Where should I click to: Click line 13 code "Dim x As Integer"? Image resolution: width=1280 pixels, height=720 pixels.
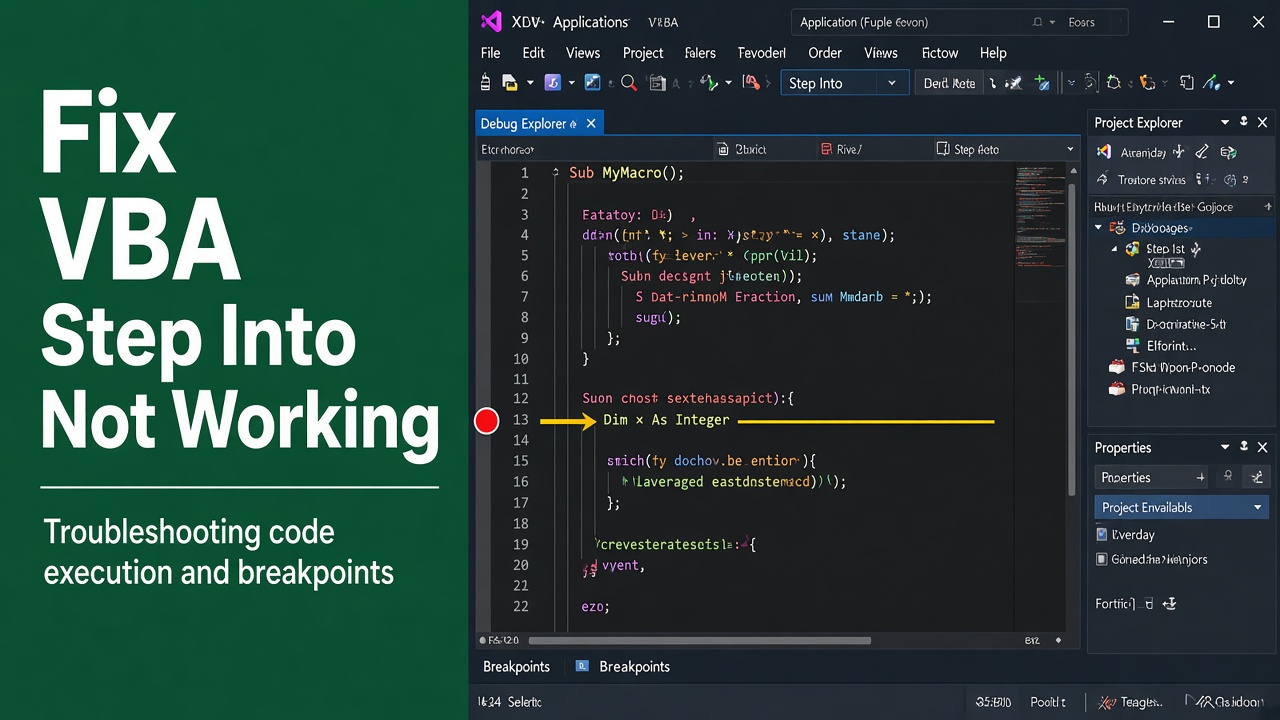pyautogui.click(x=666, y=420)
